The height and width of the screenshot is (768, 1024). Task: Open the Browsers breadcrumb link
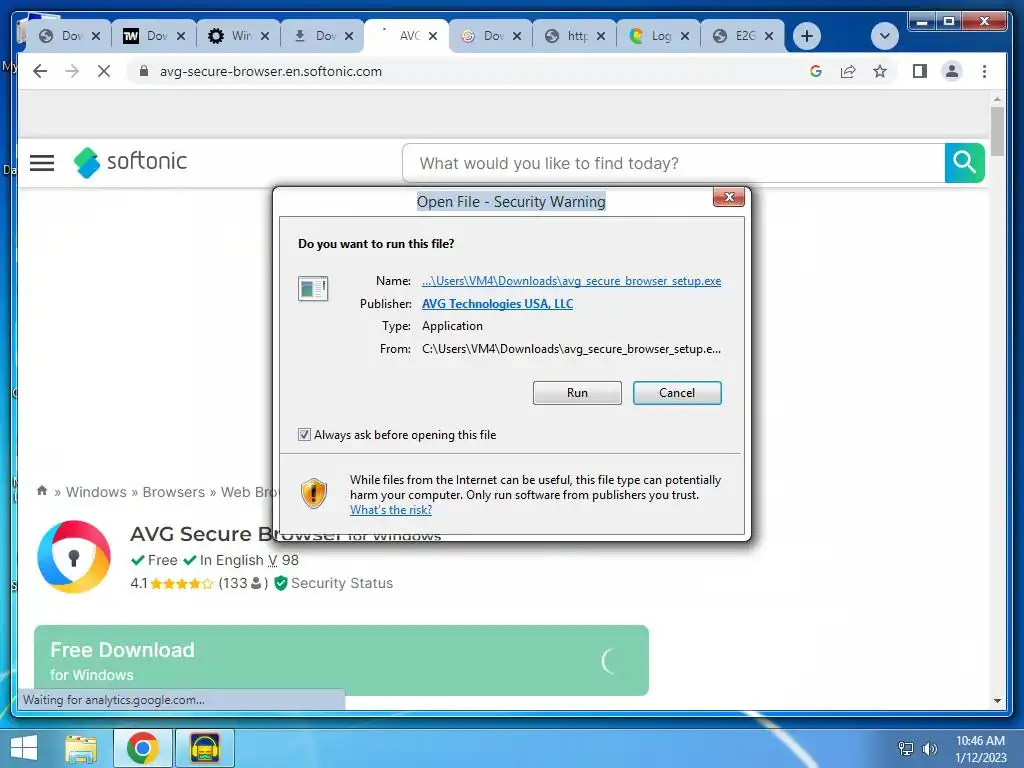tap(174, 492)
